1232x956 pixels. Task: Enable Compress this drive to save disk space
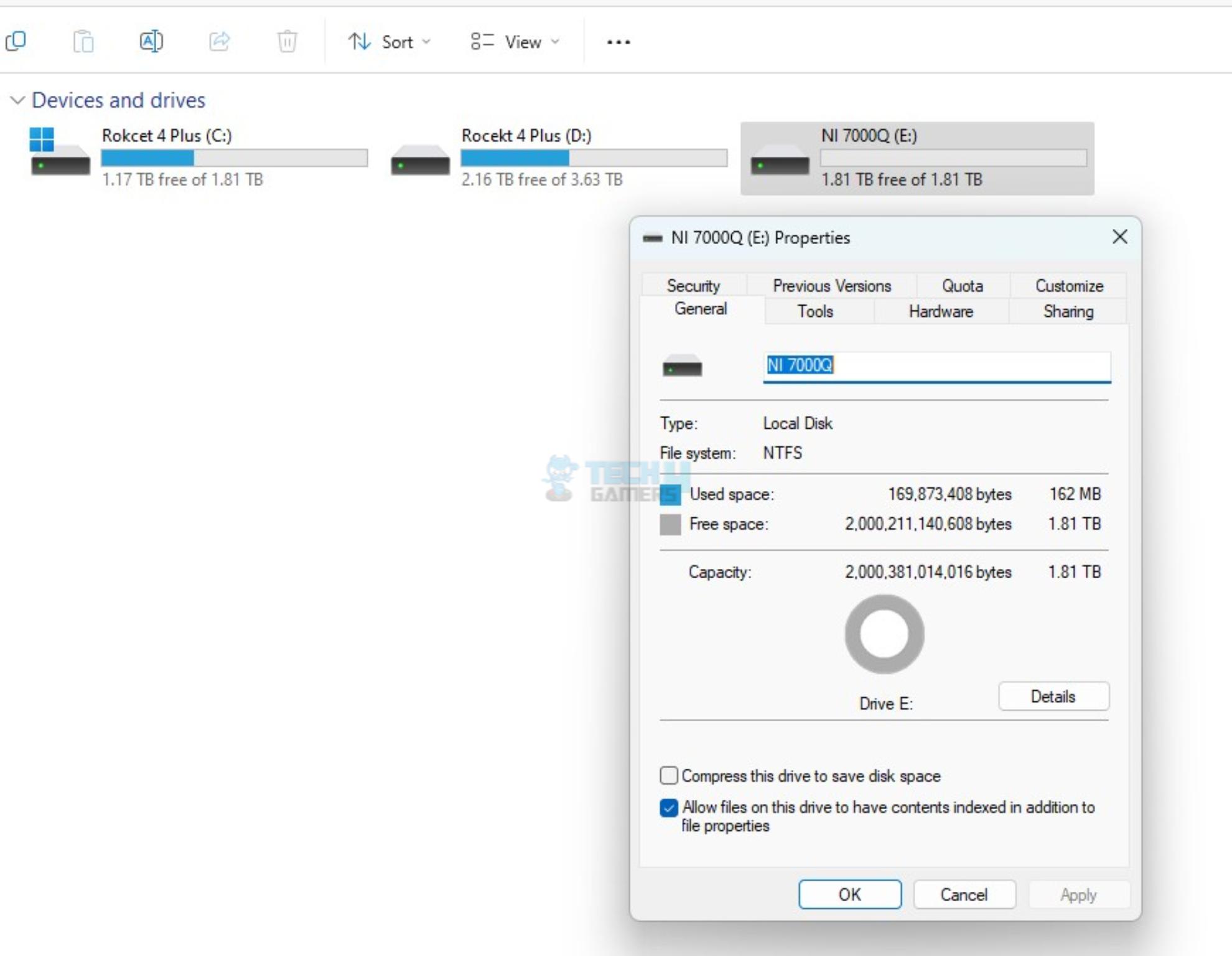pos(669,776)
